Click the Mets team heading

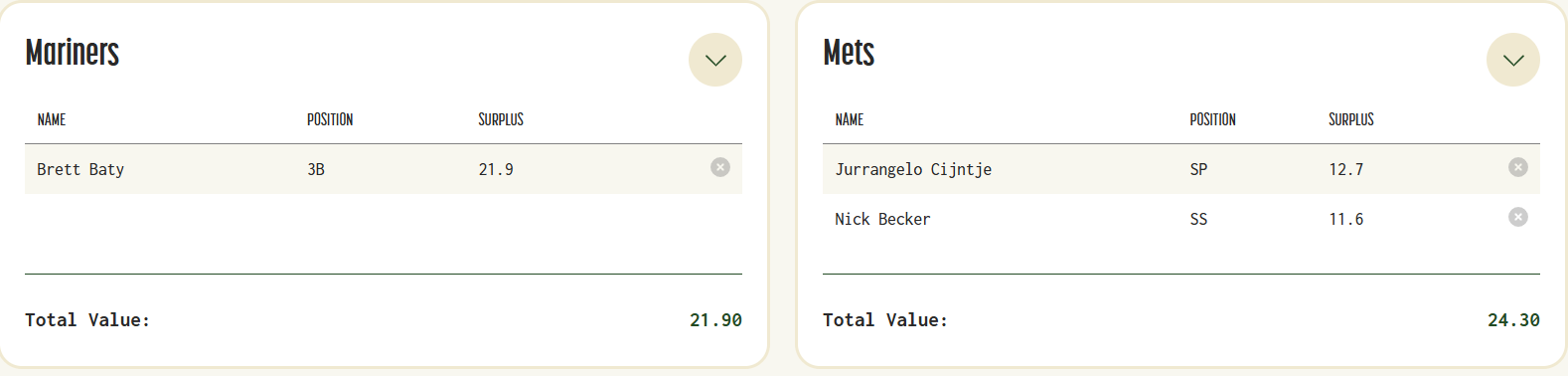click(849, 52)
